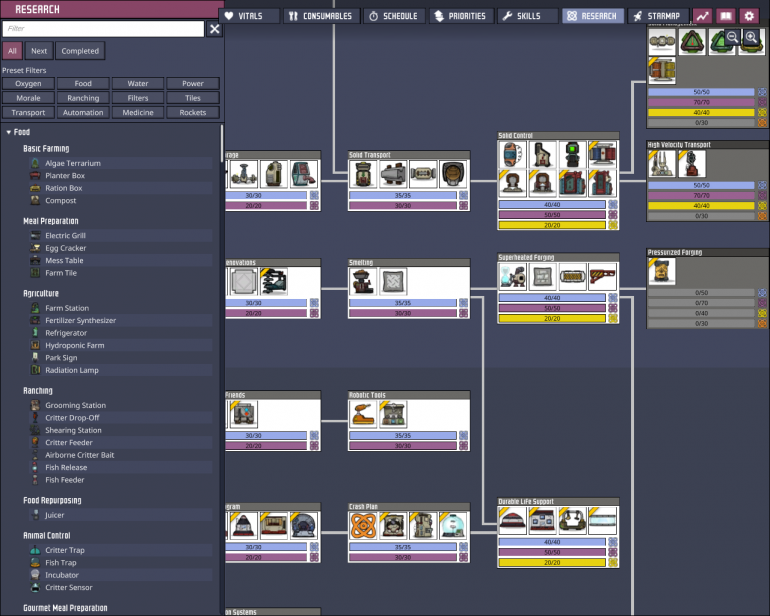Select Critter Drop-Off in the list

pos(120,418)
